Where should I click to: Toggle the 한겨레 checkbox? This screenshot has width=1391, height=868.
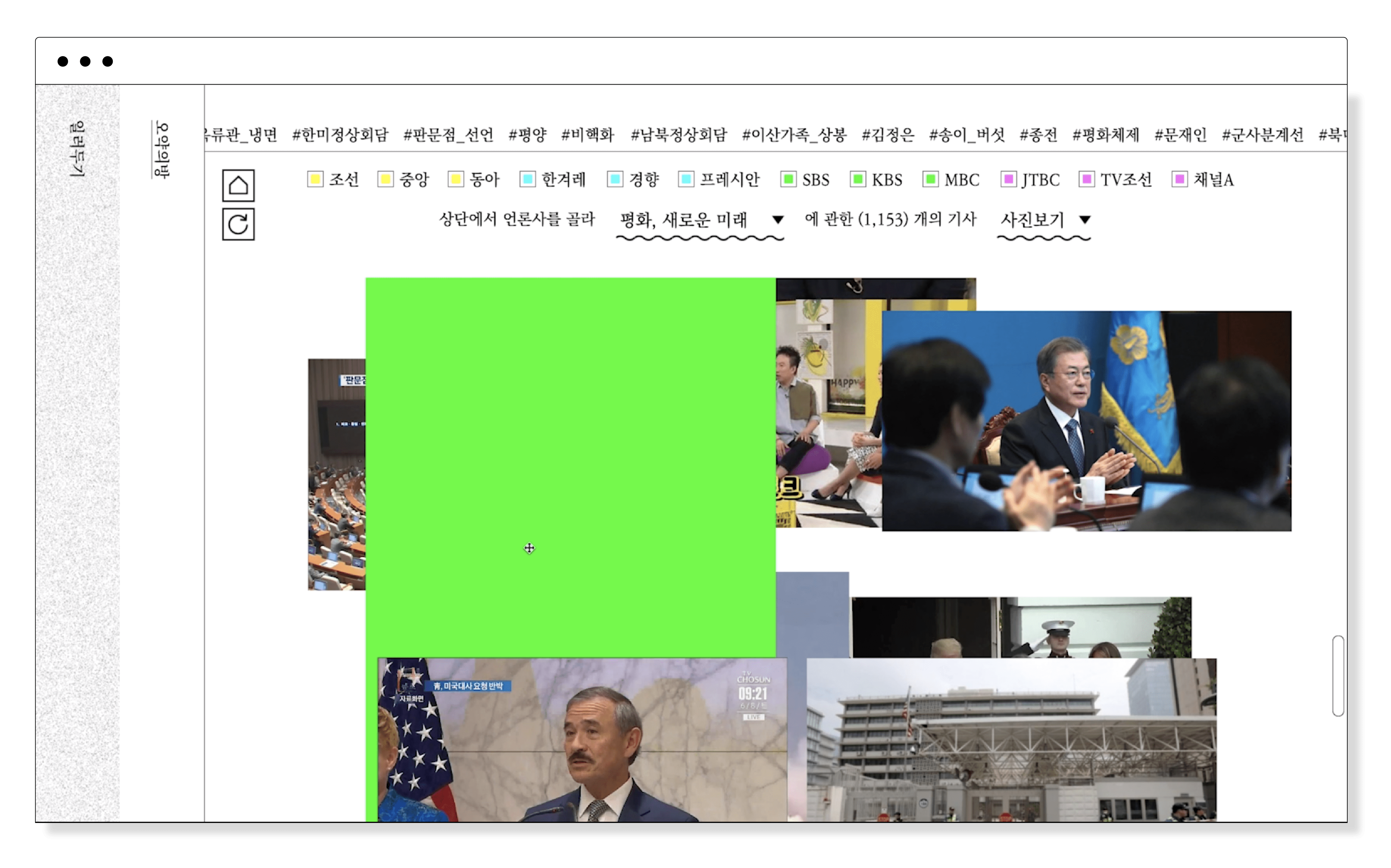[527, 179]
